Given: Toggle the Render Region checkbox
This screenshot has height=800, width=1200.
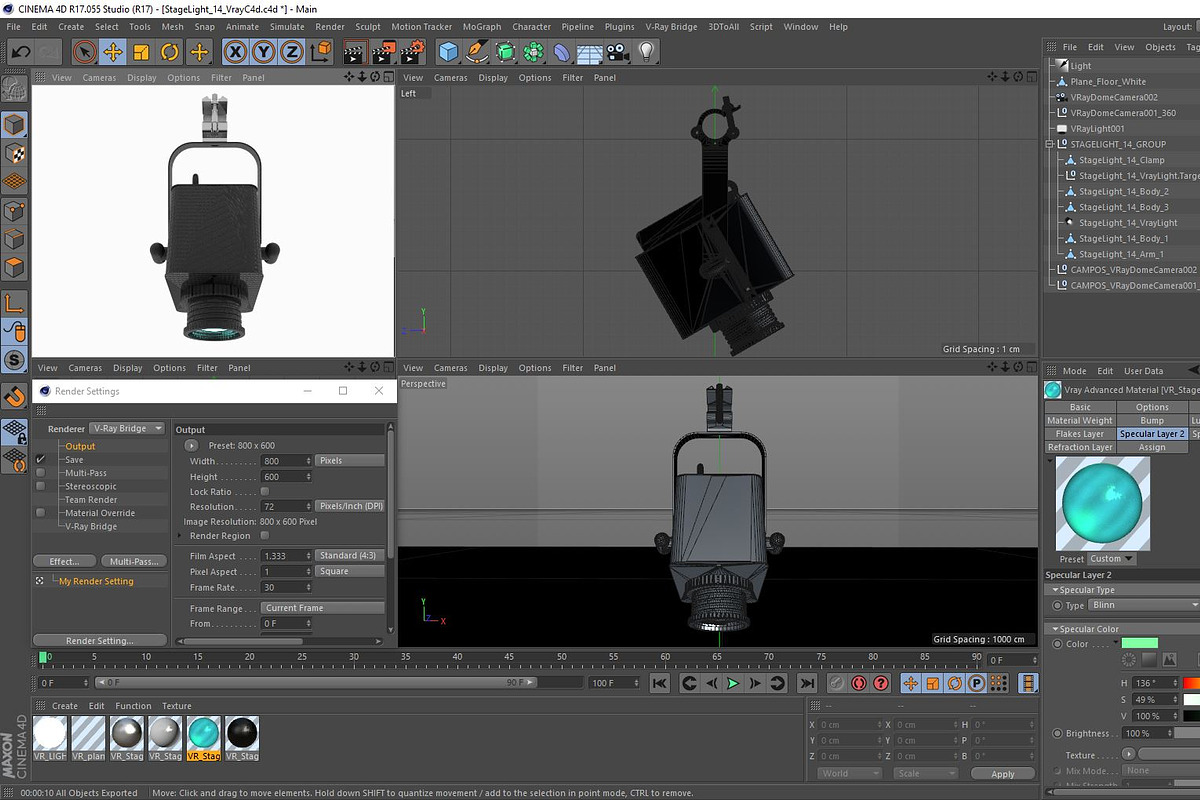Looking at the screenshot, I should pyautogui.click(x=265, y=536).
